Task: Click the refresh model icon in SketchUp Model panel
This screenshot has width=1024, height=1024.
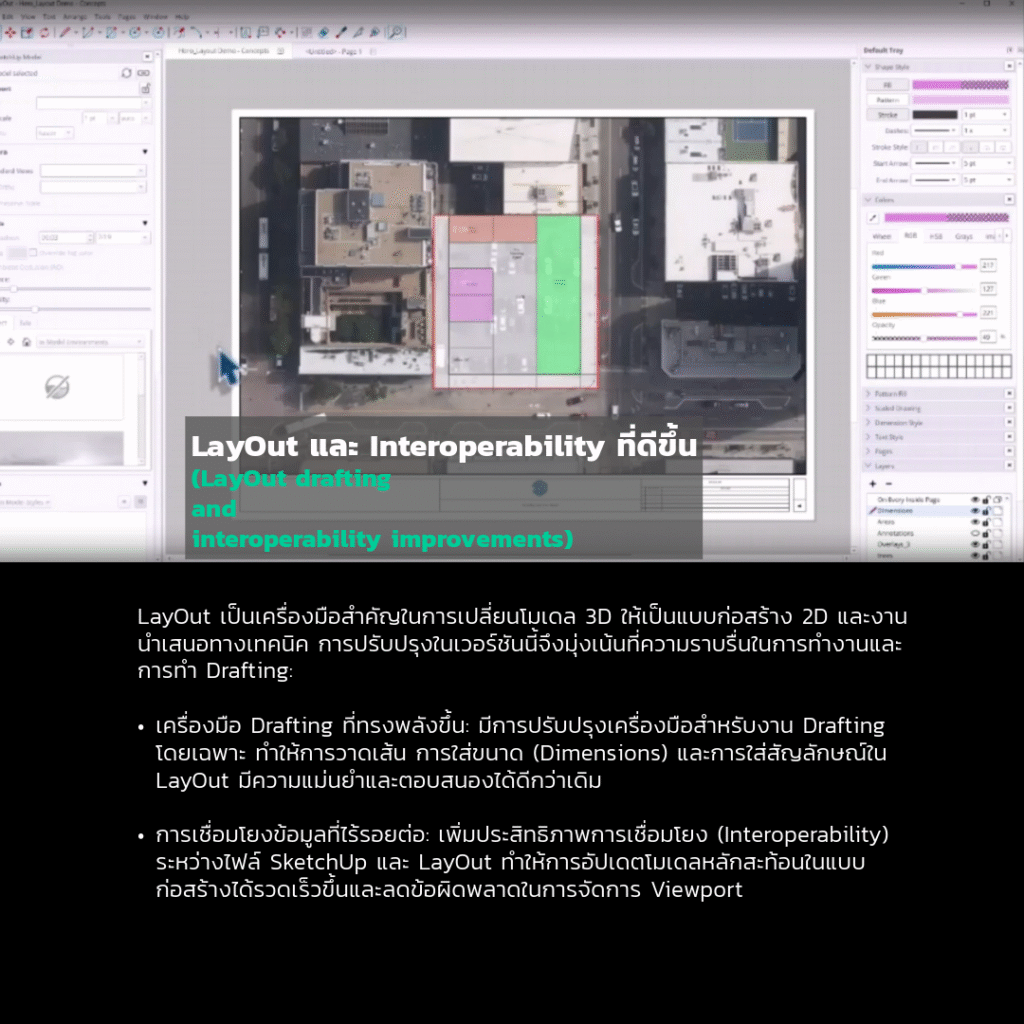Action: pos(126,73)
